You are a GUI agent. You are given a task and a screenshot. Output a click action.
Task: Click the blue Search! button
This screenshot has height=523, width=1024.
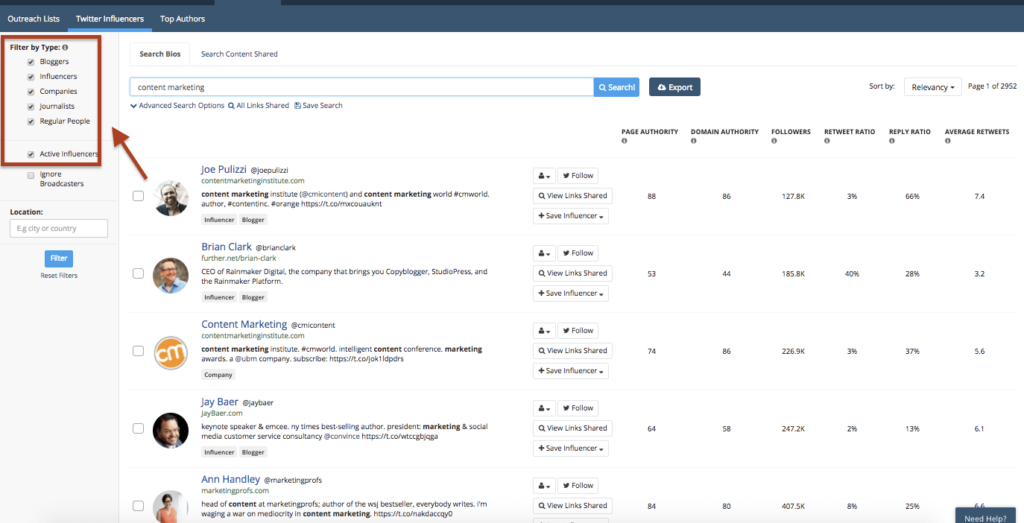click(616, 87)
